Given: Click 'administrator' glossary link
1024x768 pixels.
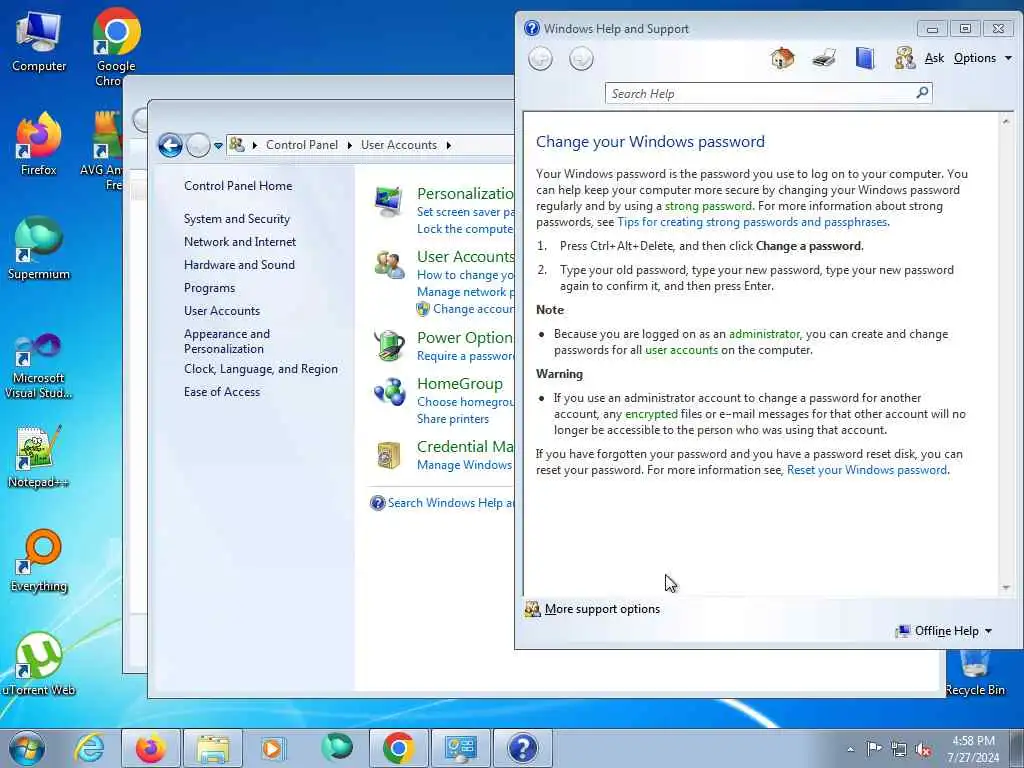Looking at the screenshot, I should [763, 334].
